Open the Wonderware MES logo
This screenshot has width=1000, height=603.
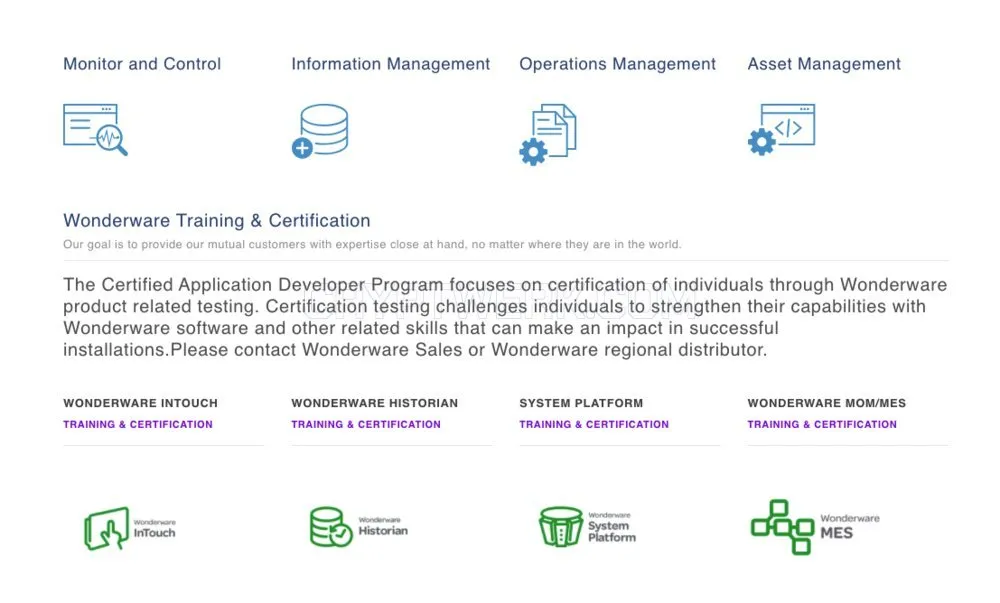pyautogui.click(x=815, y=527)
